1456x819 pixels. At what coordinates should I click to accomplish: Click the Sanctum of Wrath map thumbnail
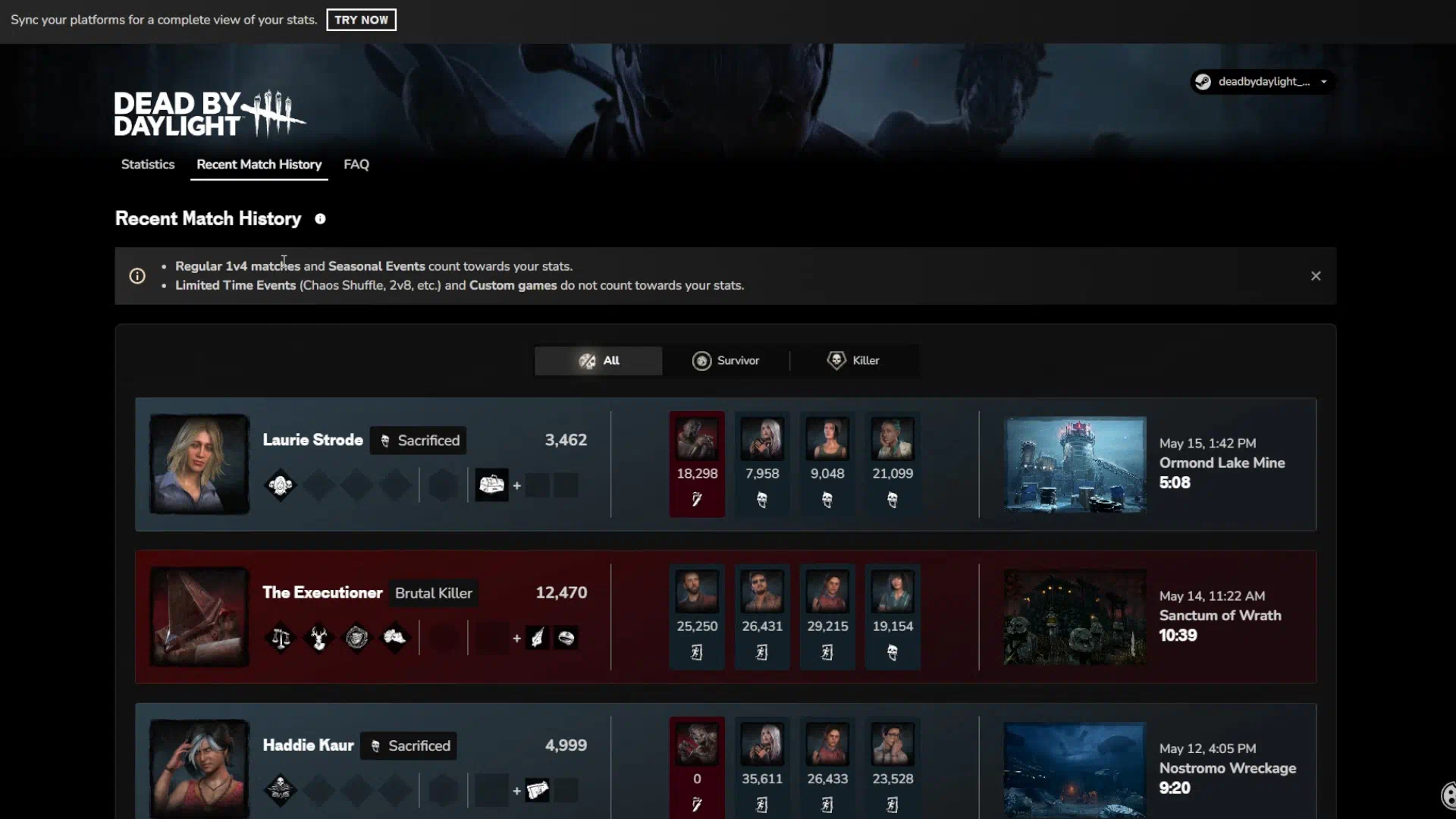click(1075, 617)
